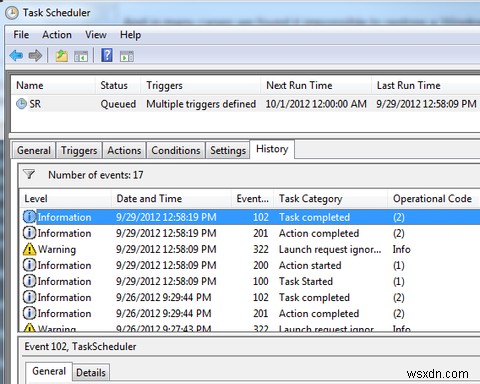Click next run time 10/1/2012 12:00:00 AM

316,104
